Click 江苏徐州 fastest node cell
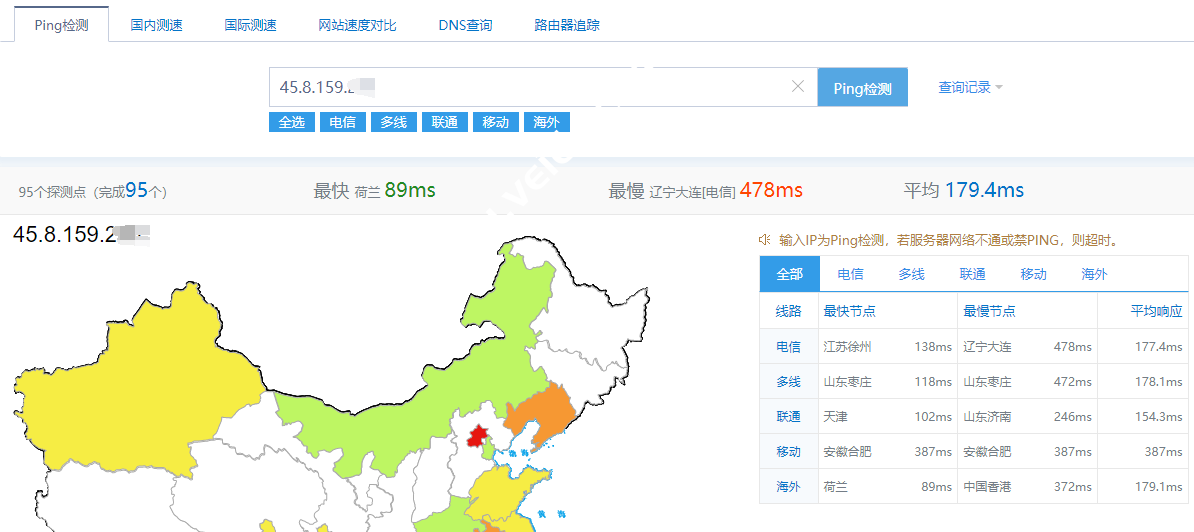Screen dimensions: 1194x532 tap(848, 347)
